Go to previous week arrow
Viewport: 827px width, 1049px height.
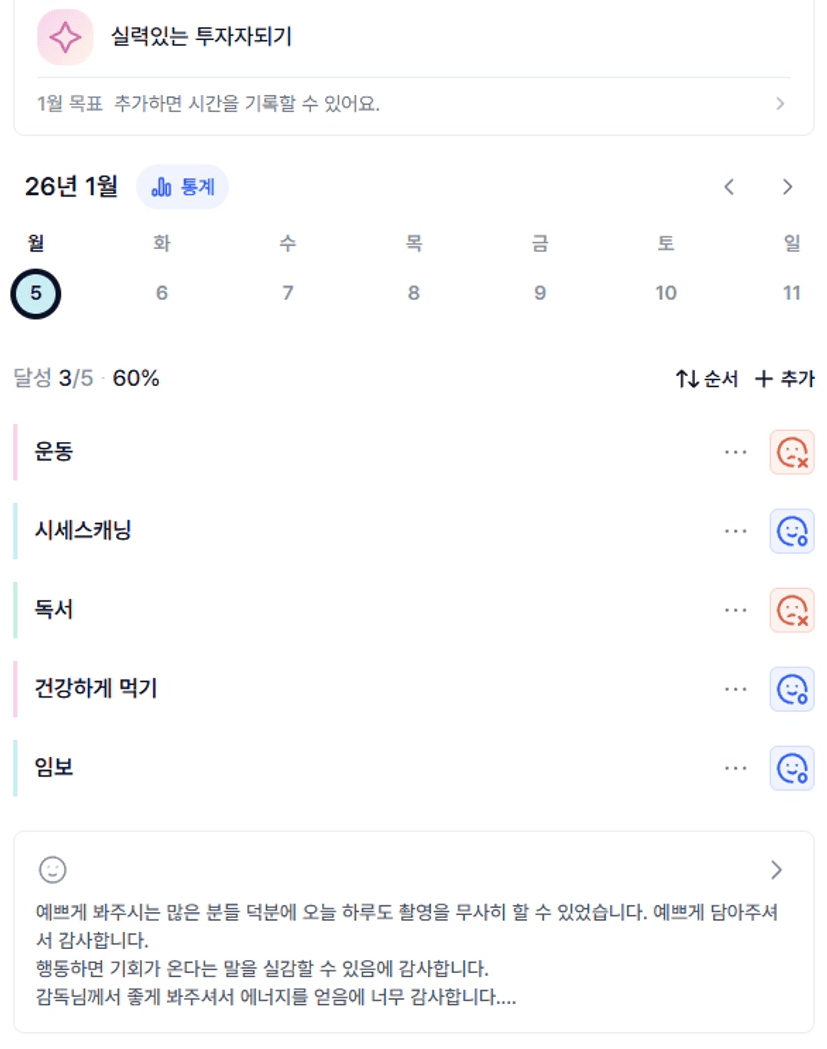pyautogui.click(x=730, y=187)
